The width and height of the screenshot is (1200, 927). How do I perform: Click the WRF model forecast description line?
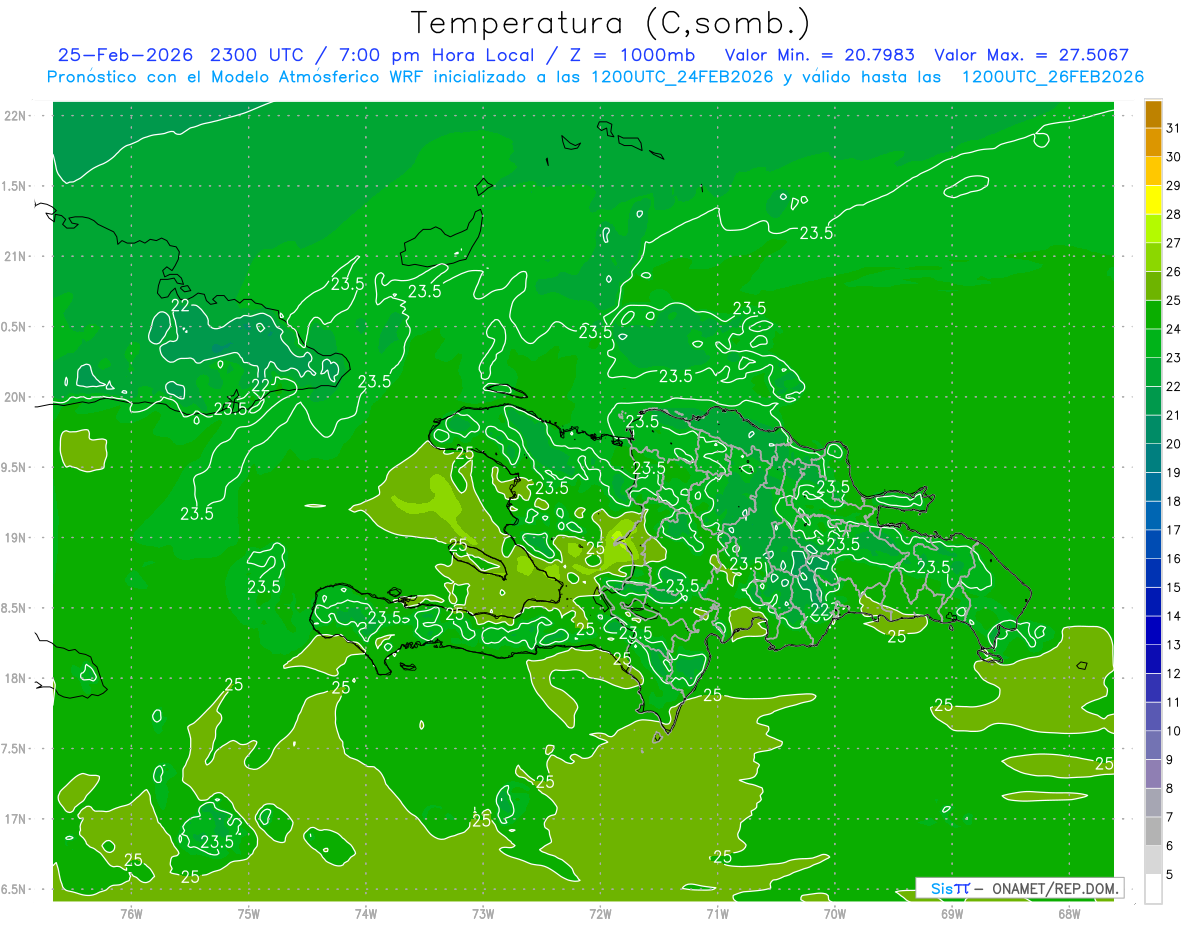click(x=596, y=77)
